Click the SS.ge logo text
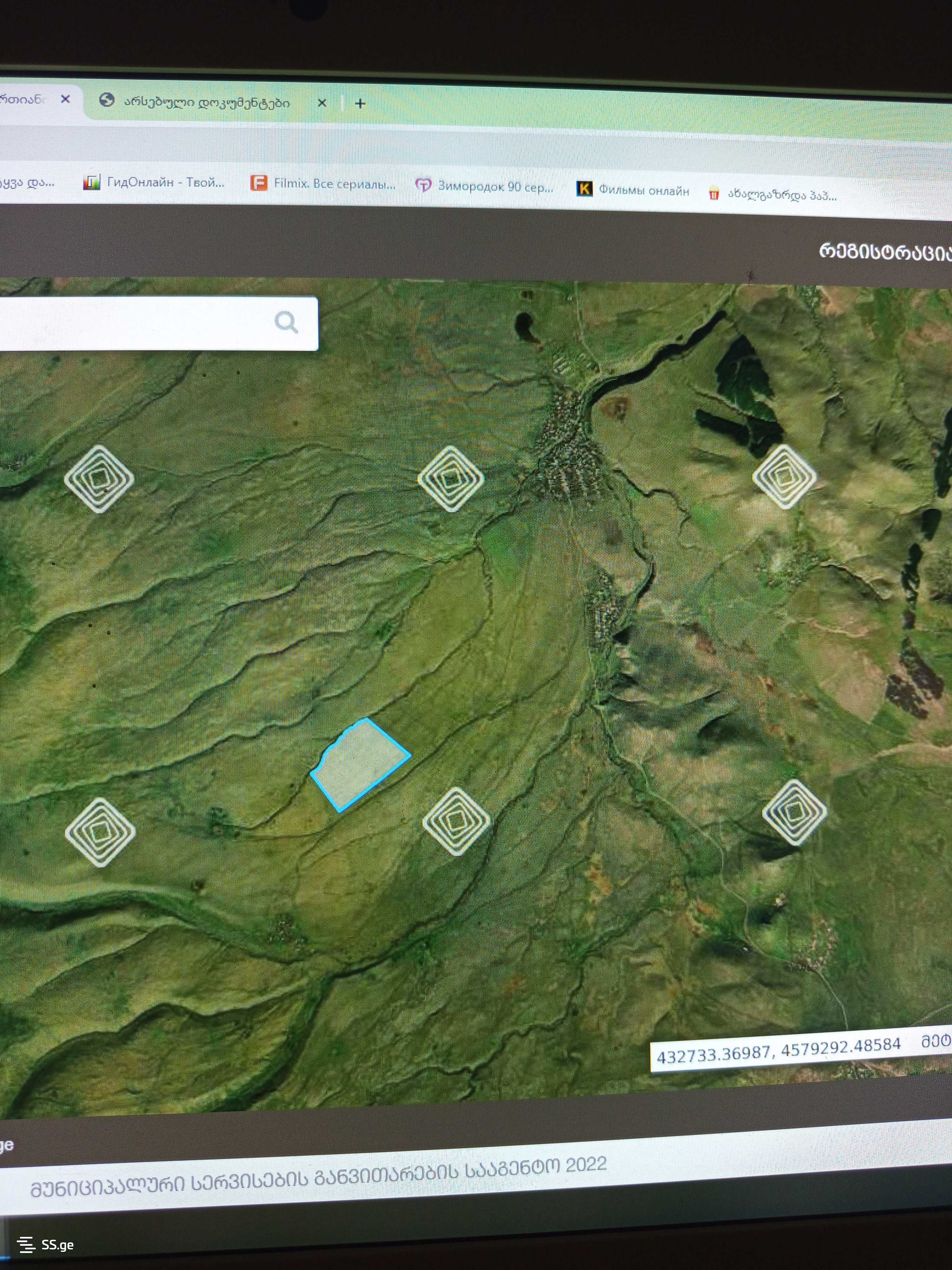This screenshot has width=952, height=1270. [x=57, y=1245]
